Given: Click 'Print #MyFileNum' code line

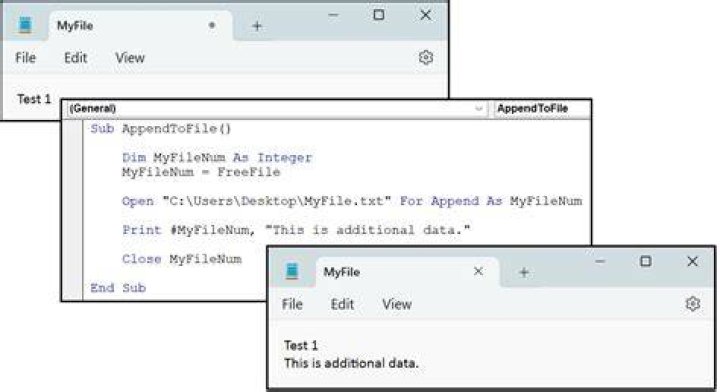Looking at the screenshot, I should pos(296,230).
